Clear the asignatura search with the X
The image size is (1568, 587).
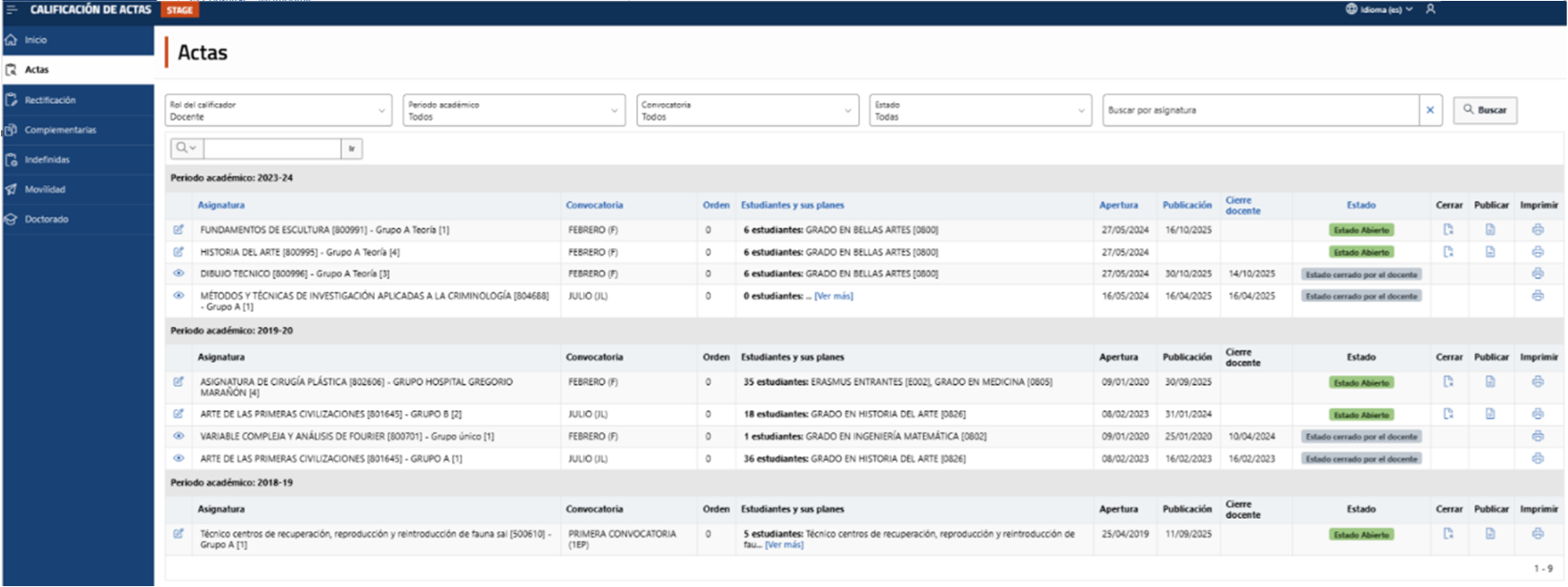(1430, 110)
